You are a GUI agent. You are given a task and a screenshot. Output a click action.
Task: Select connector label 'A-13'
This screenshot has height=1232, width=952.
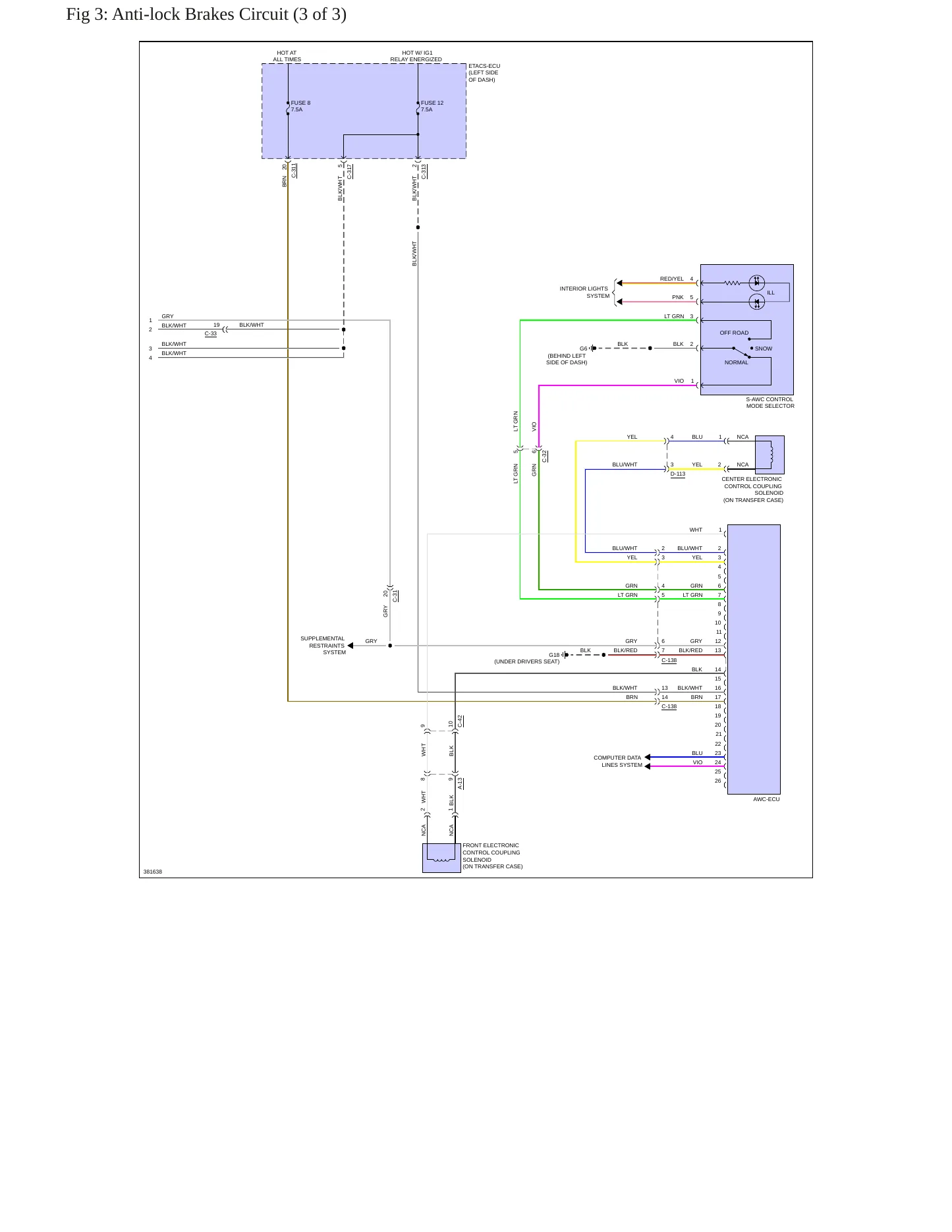[x=460, y=783]
